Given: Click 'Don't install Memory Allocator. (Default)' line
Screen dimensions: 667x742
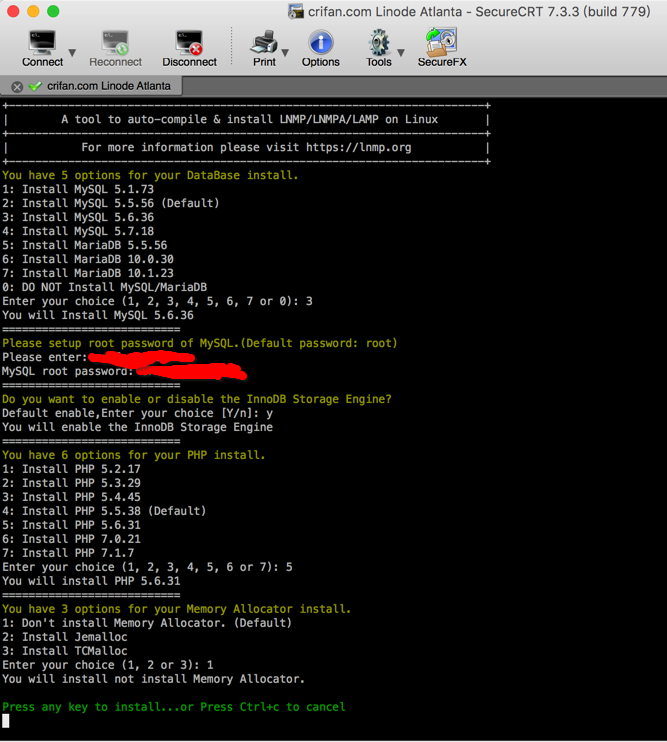Looking at the screenshot, I should pos(147,623).
